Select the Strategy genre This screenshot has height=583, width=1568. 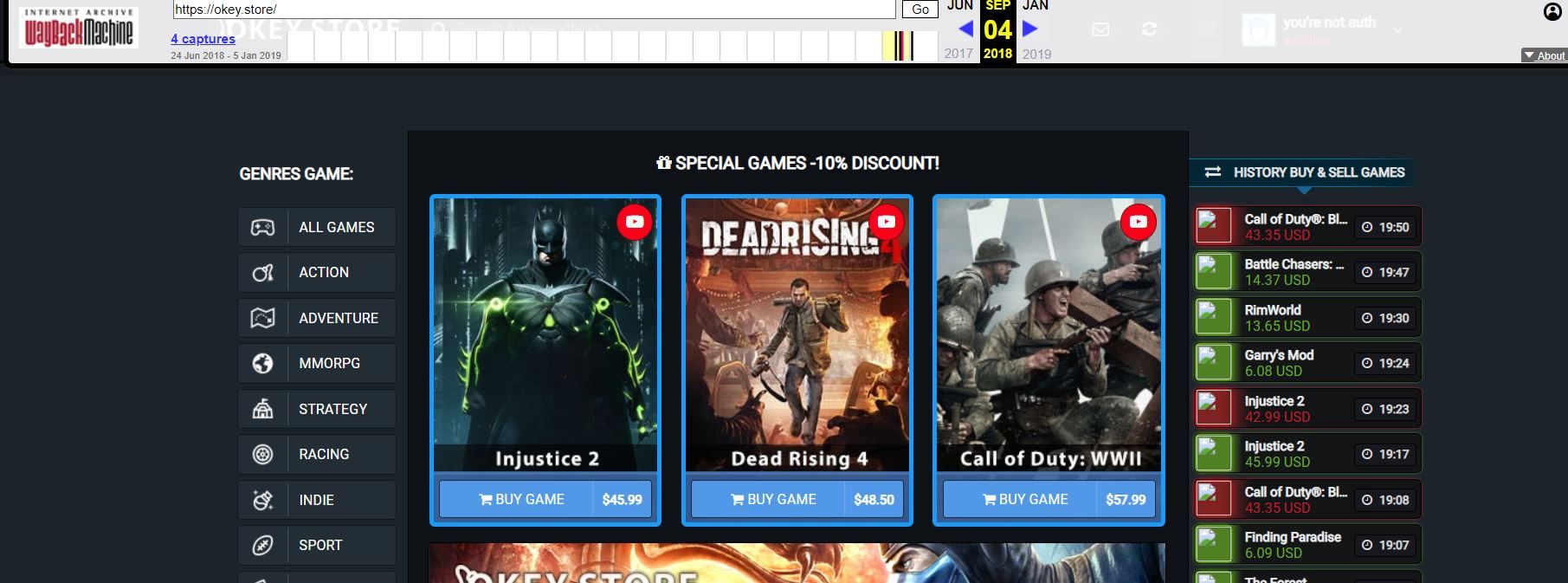(x=317, y=409)
